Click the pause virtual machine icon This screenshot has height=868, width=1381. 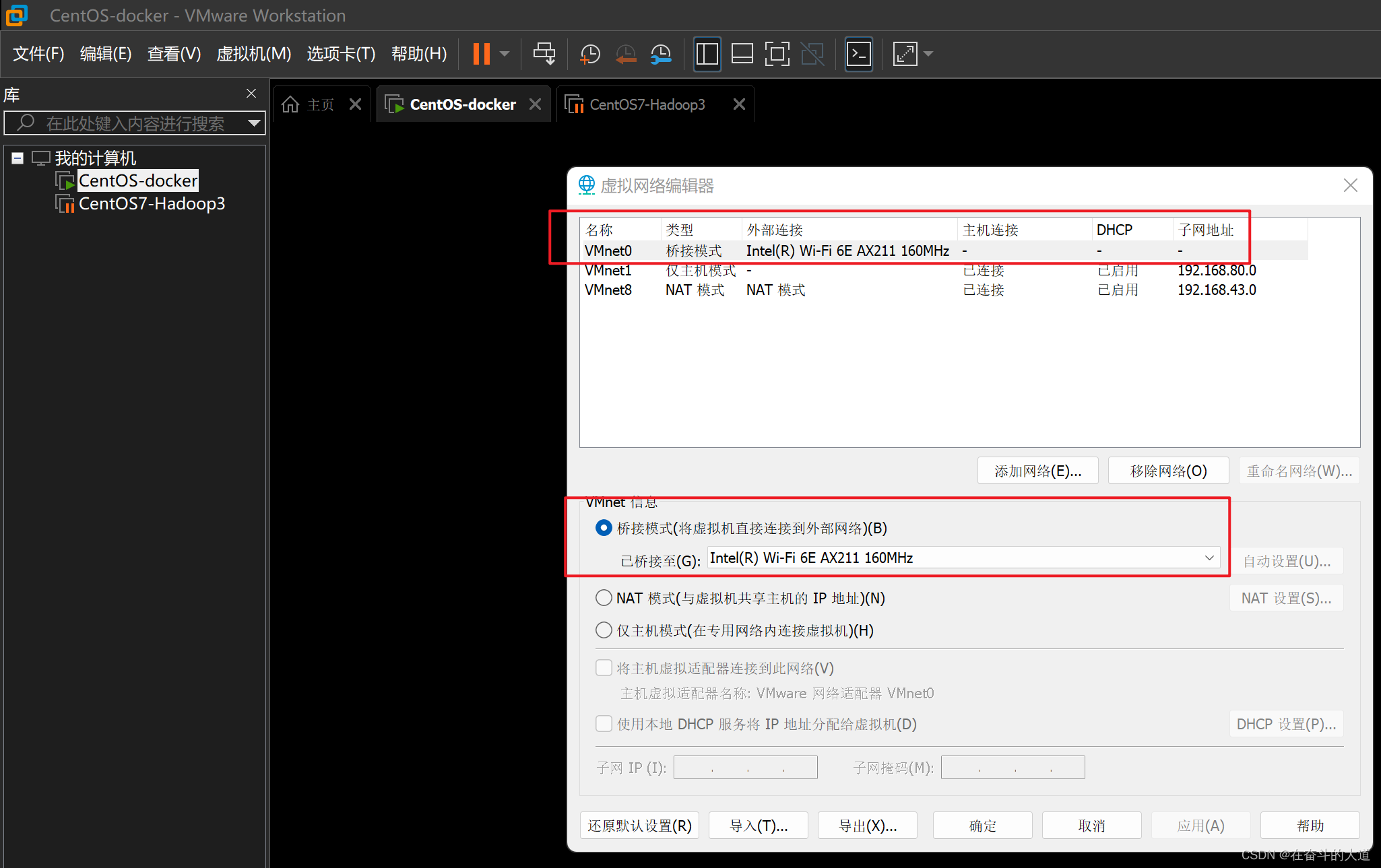click(481, 54)
